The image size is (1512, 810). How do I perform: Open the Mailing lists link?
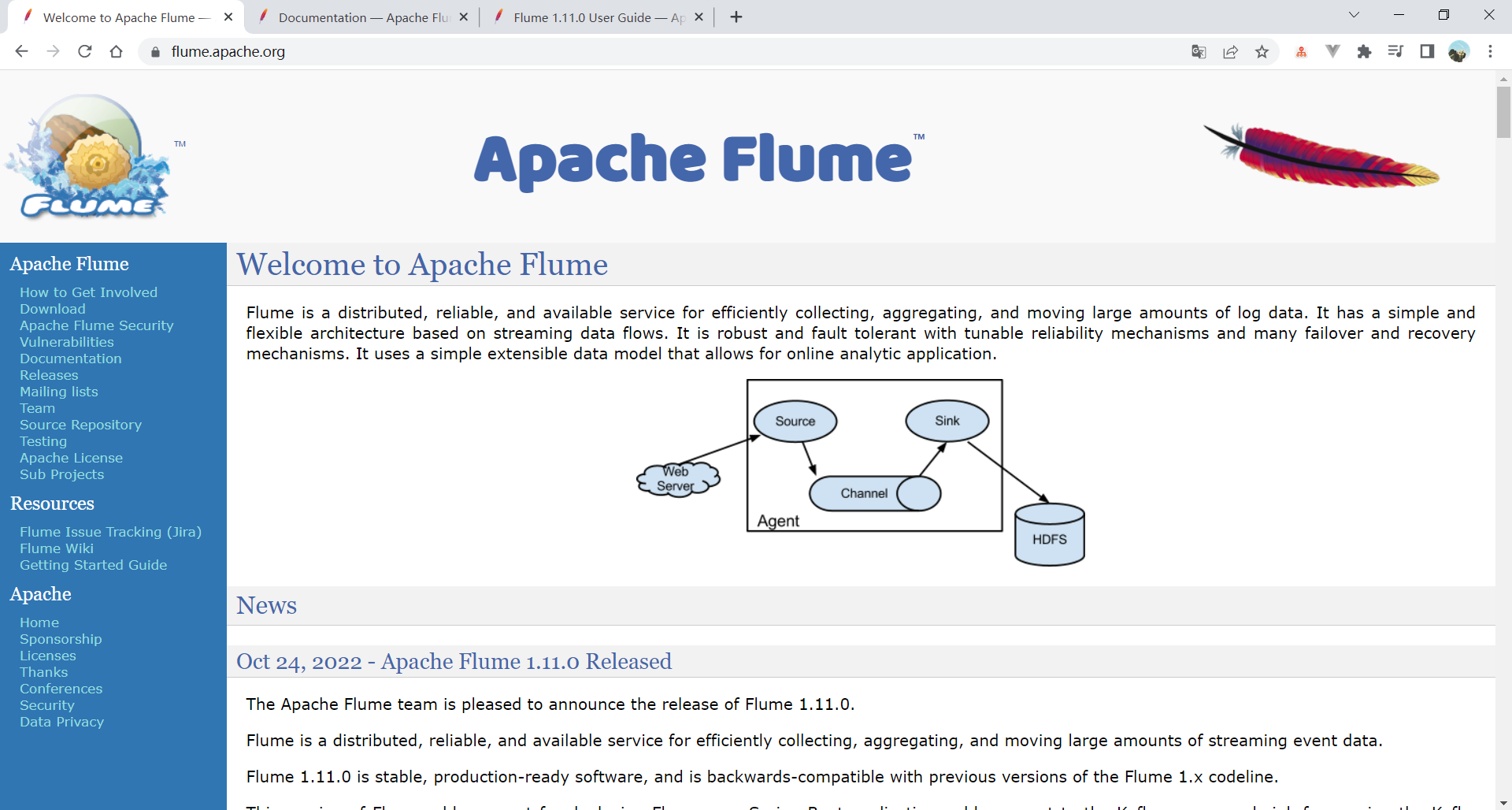tap(58, 392)
